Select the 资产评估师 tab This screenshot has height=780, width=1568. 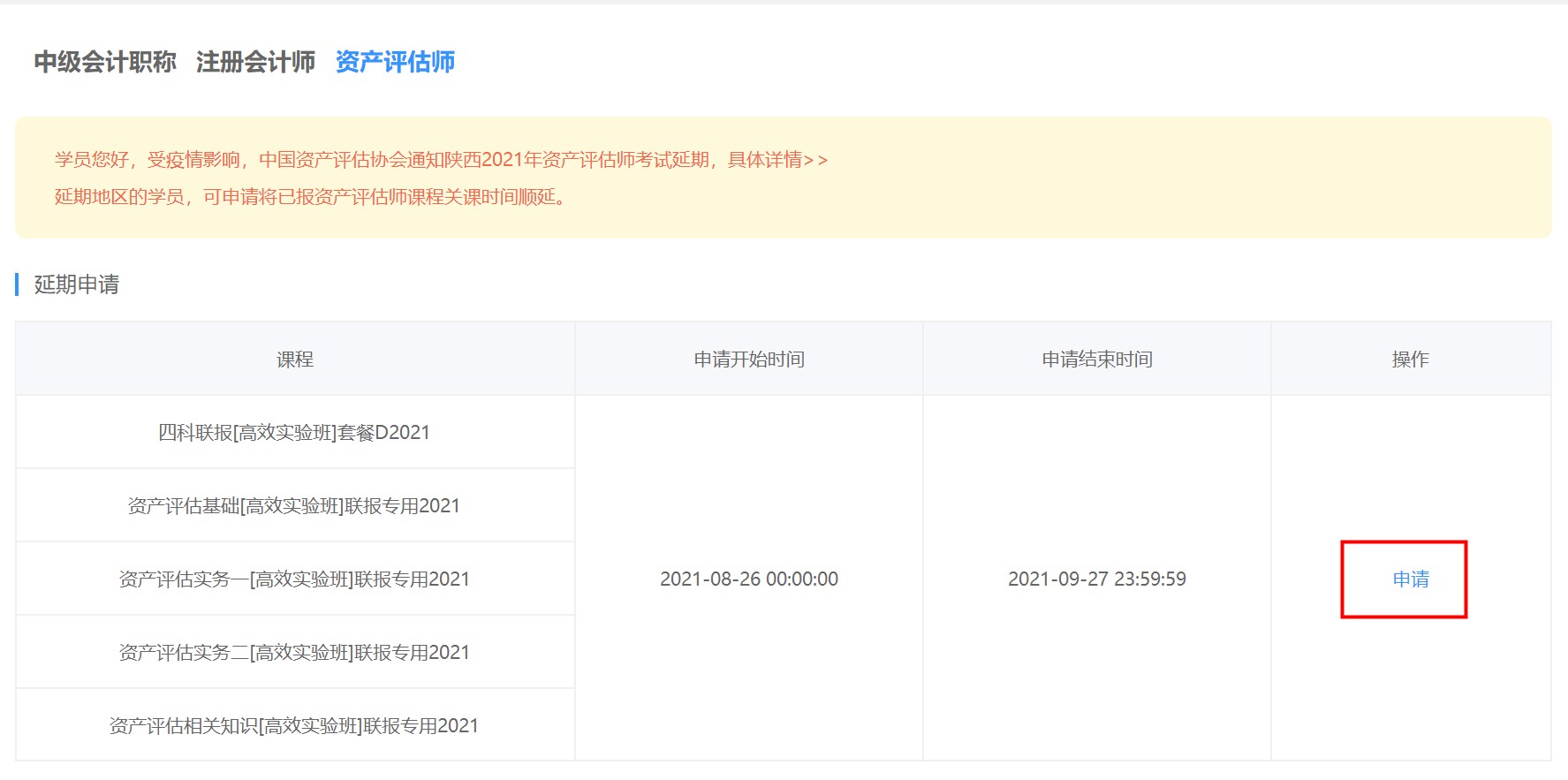(395, 62)
